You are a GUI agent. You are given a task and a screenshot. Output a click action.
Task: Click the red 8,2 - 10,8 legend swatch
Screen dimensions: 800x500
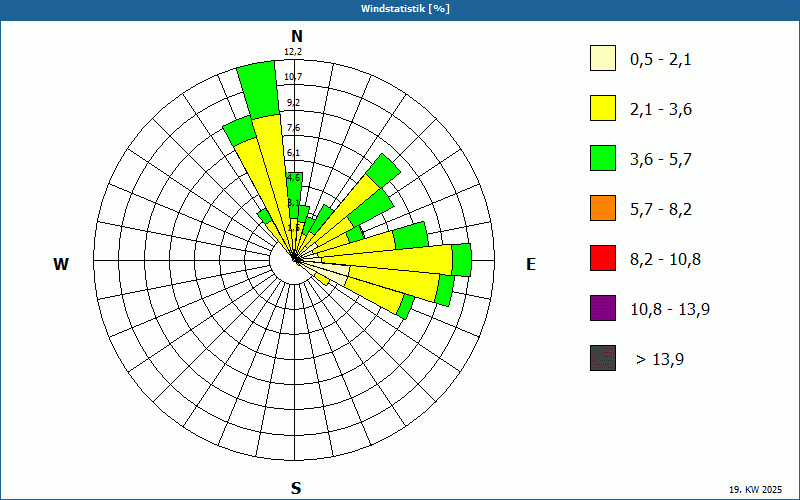tap(603, 258)
